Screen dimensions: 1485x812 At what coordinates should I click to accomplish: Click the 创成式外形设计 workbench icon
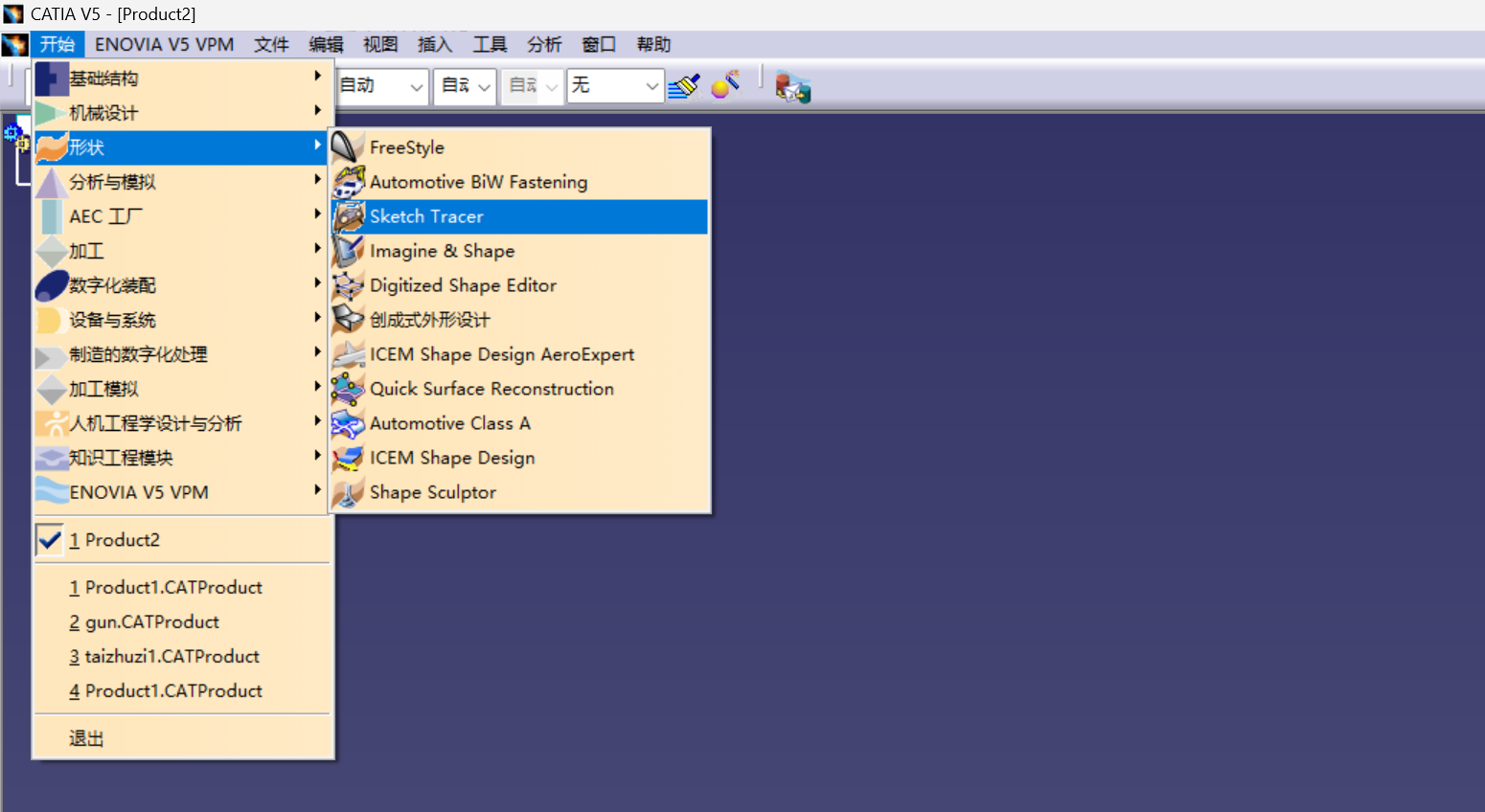click(348, 320)
